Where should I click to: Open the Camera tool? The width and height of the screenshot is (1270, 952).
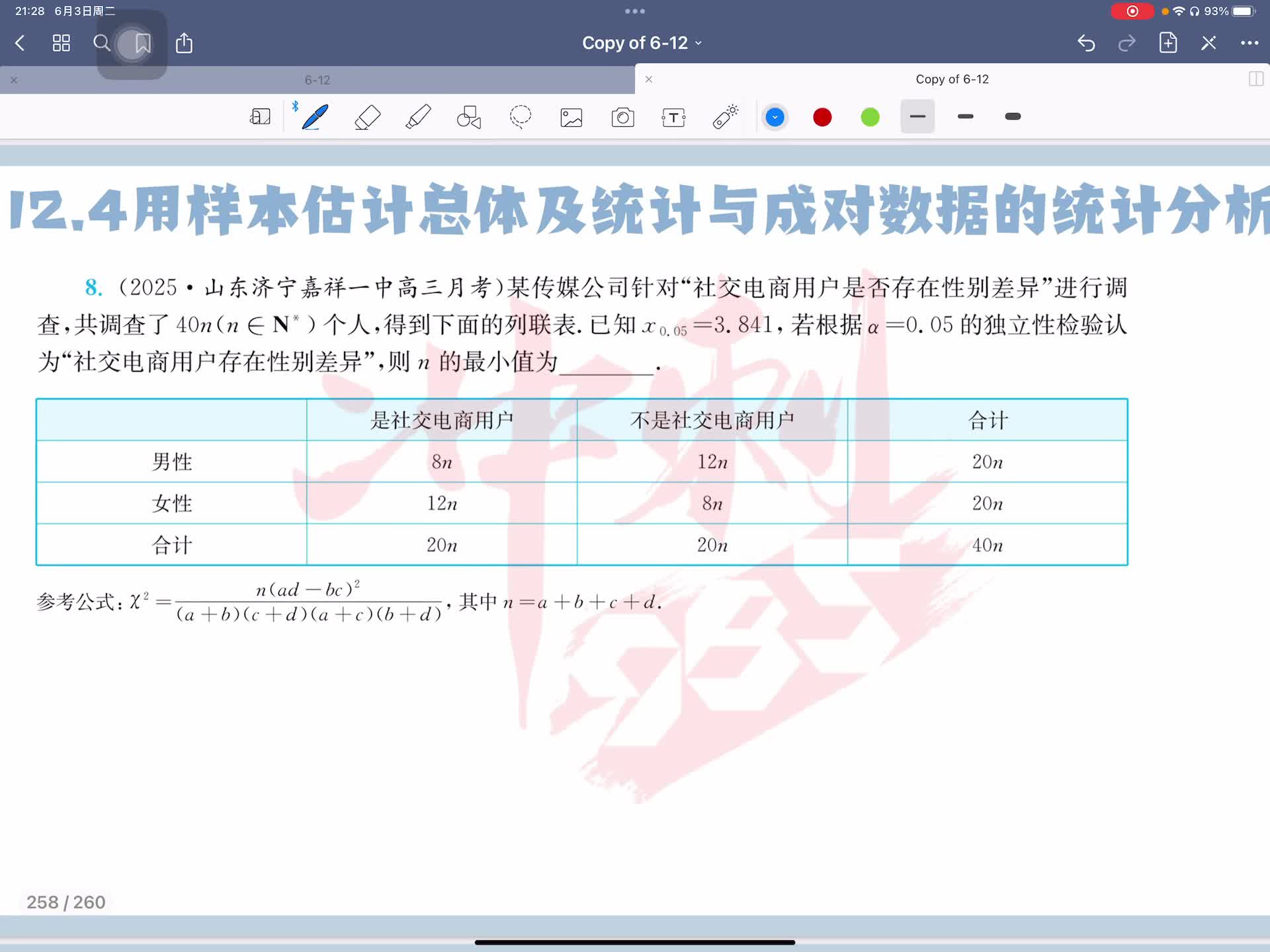pyautogui.click(x=622, y=117)
